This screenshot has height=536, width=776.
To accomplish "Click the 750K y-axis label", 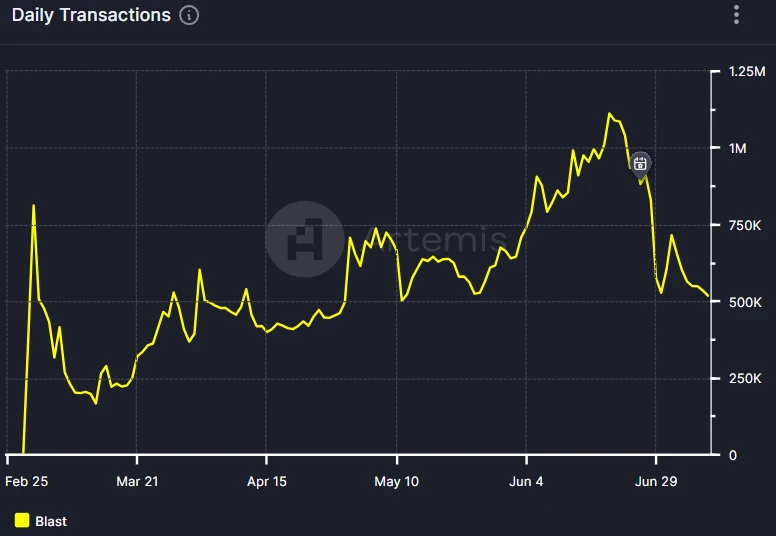I will click(x=746, y=226).
